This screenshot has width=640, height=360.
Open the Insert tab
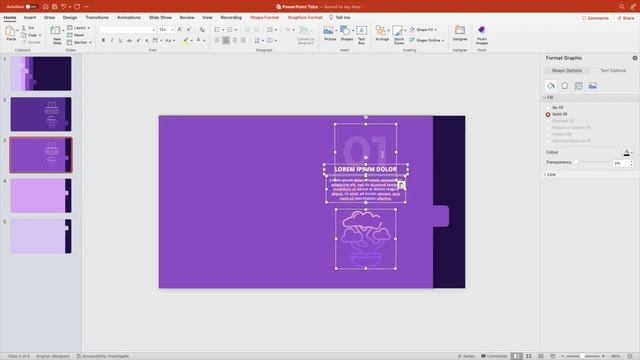[x=30, y=18]
